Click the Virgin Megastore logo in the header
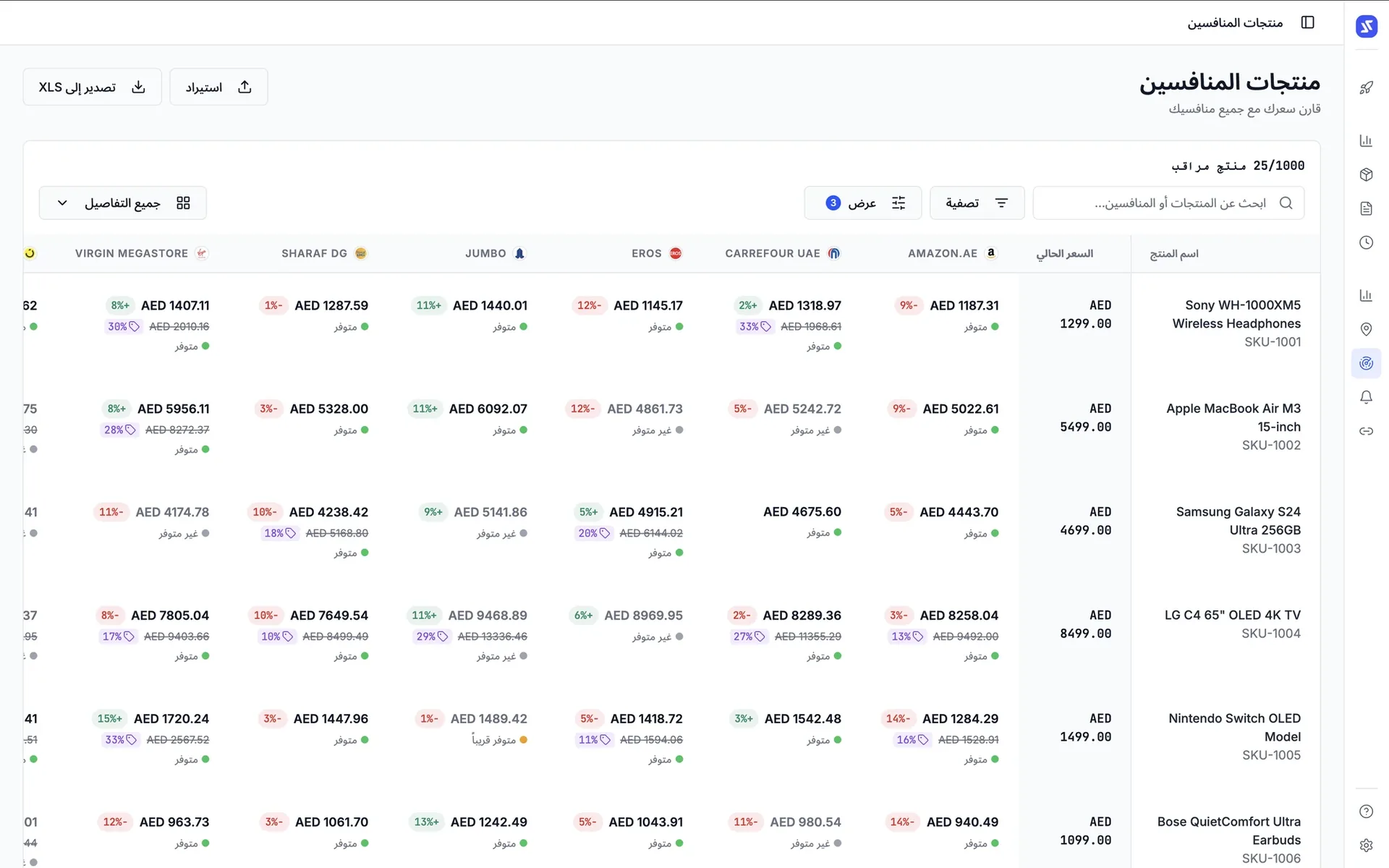The width and height of the screenshot is (1389, 868). (202, 253)
